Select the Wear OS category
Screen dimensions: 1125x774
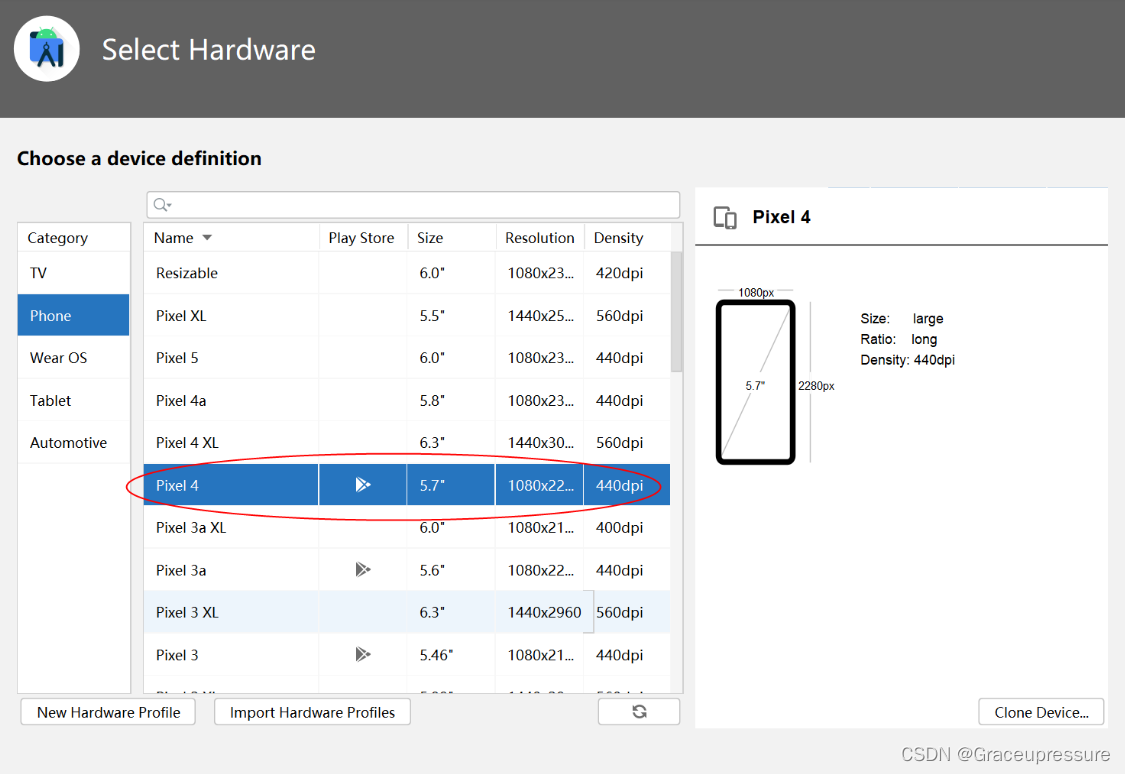tap(73, 357)
